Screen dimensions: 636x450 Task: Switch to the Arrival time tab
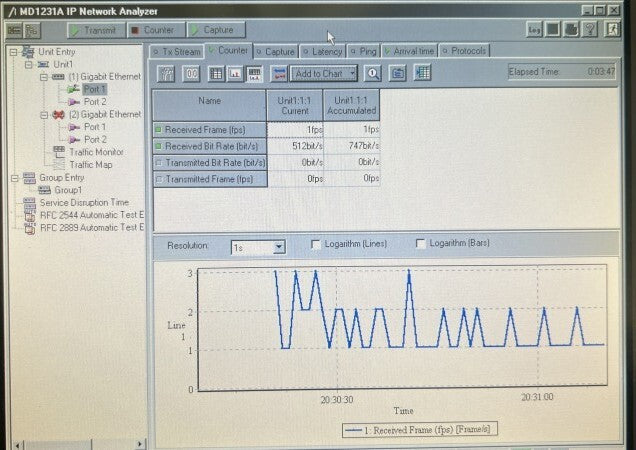pos(410,51)
